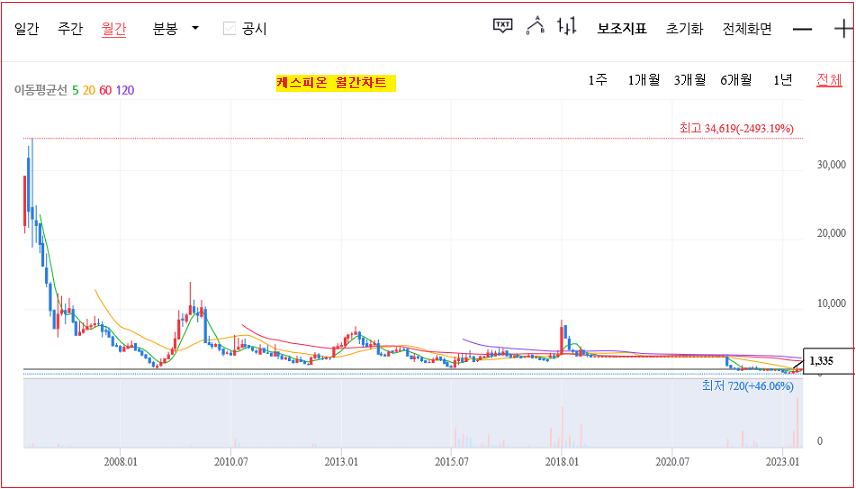Click the 20,000 price axis label
Image resolution: width=856 pixels, height=489 pixels.
tap(829, 234)
